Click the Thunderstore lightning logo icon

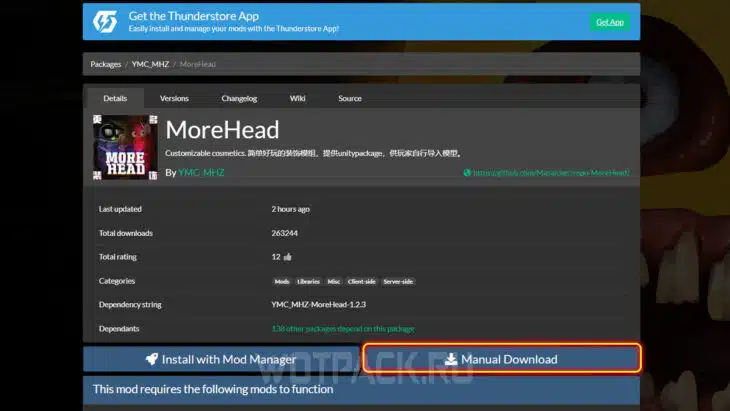(105, 21)
